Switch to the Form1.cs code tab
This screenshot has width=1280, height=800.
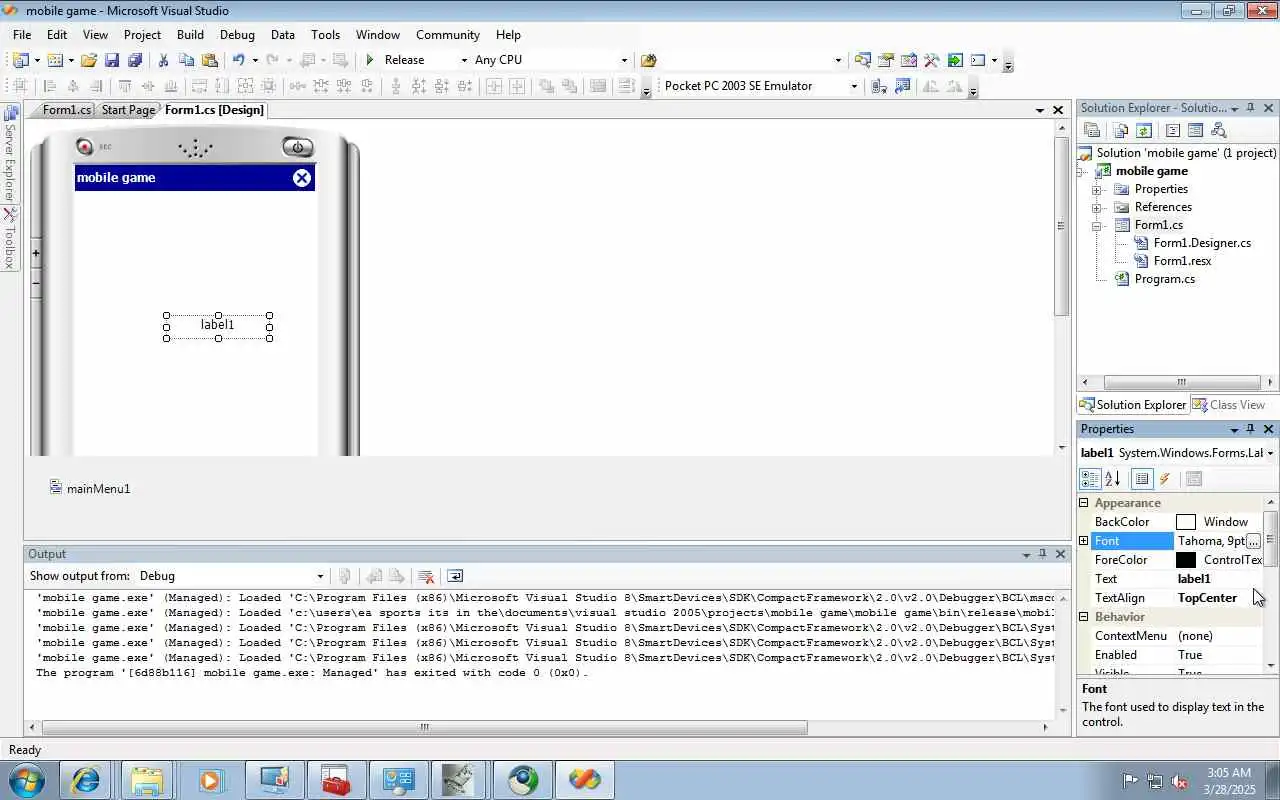pyautogui.click(x=66, y=110)
